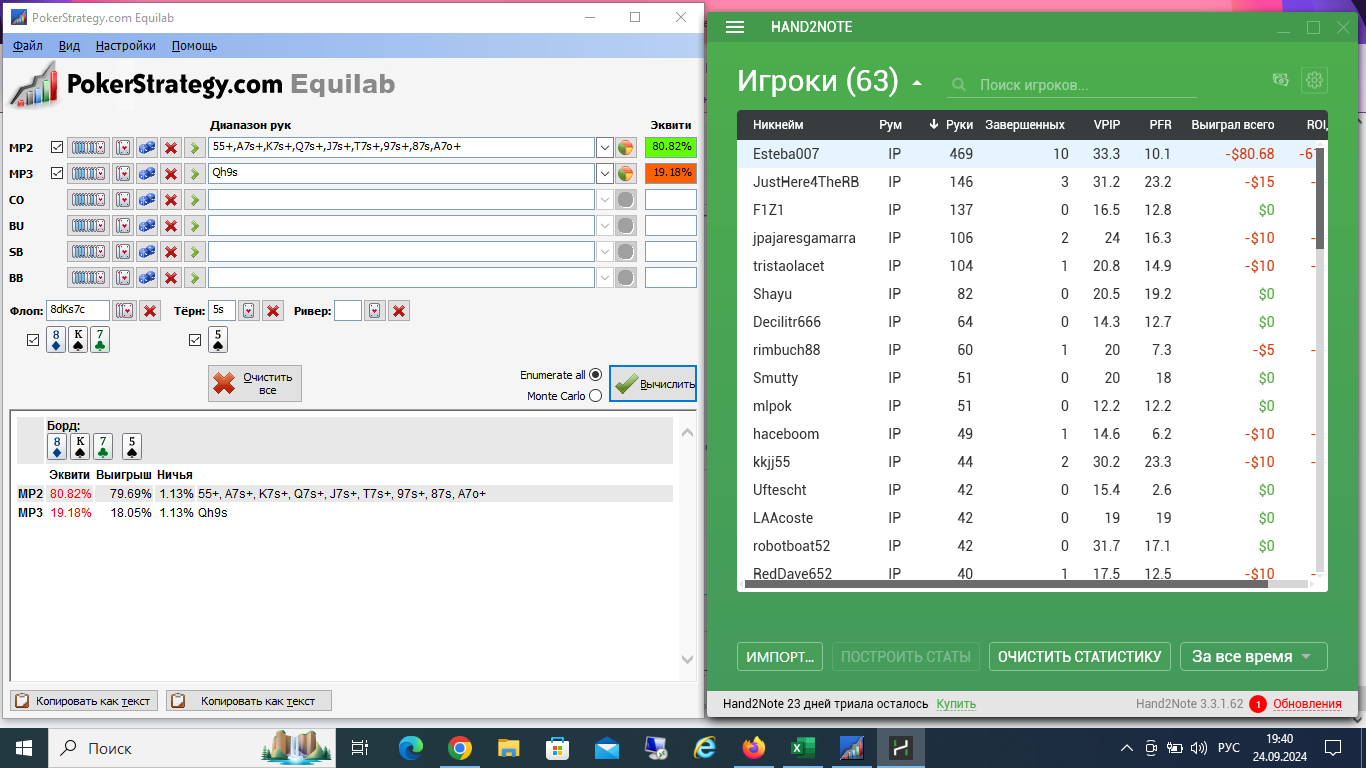Select player row JustHere4TheRB

coord(1026,182)
